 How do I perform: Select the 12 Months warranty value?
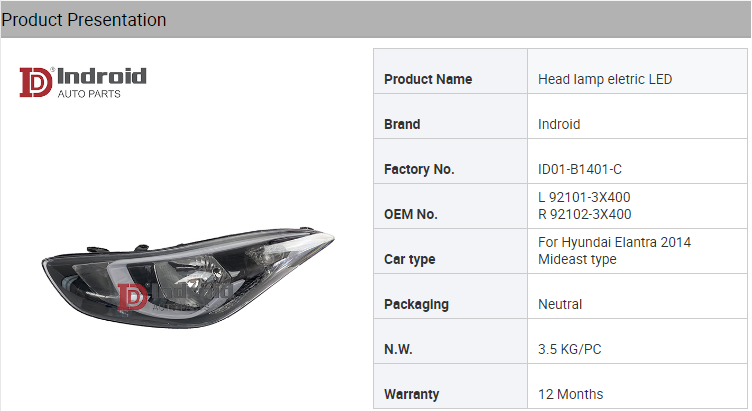[x=571, y=394]
